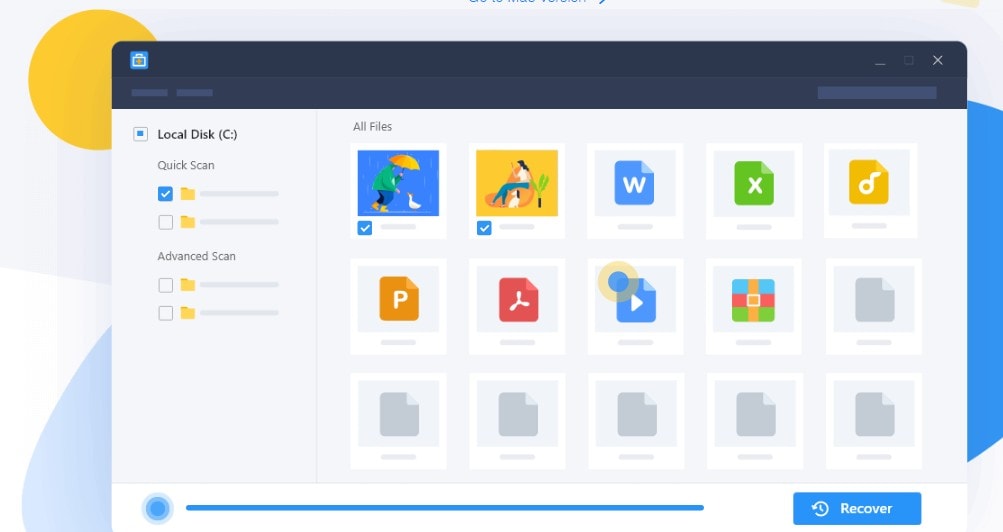Uncheck the yellow picture's checkbox

point(484,228)
